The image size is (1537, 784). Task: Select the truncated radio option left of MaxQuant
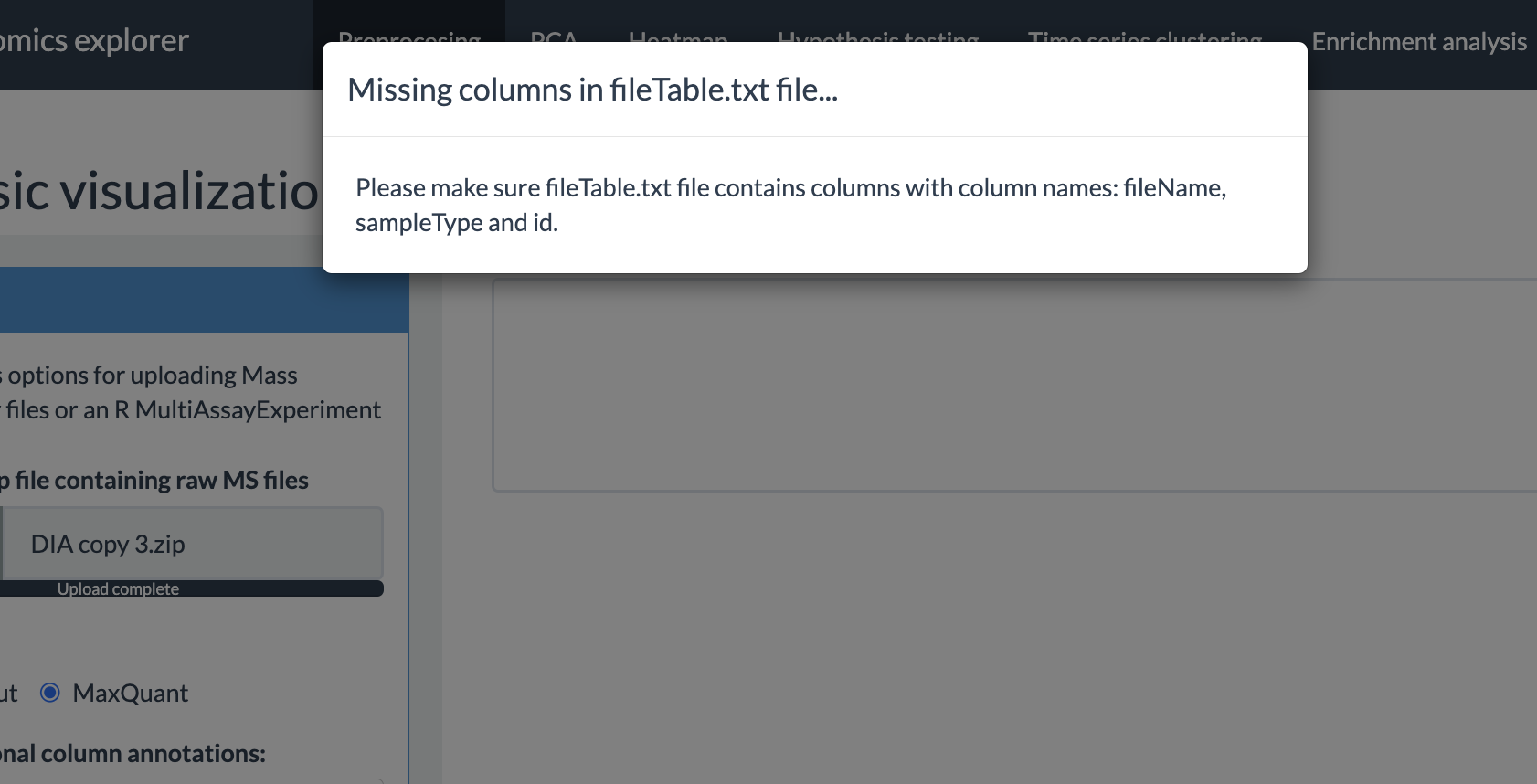(8, 693)
